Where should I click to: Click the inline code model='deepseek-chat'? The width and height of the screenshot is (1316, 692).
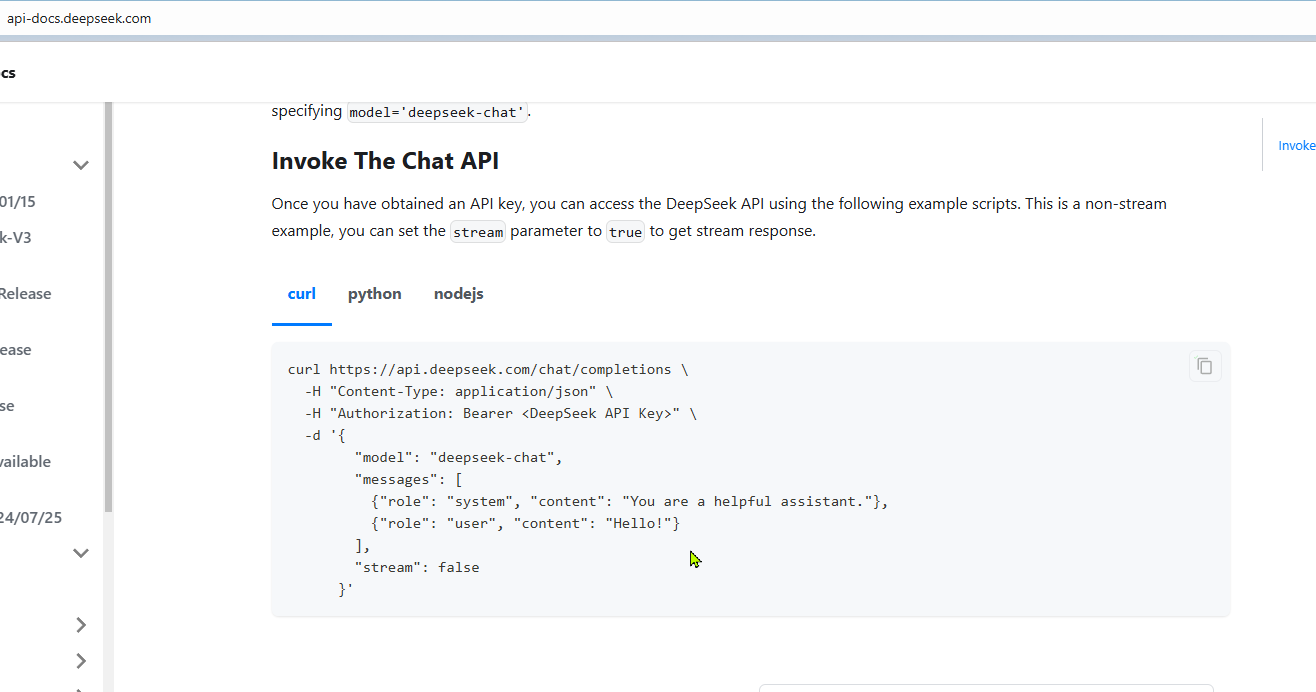coord(437,112)
